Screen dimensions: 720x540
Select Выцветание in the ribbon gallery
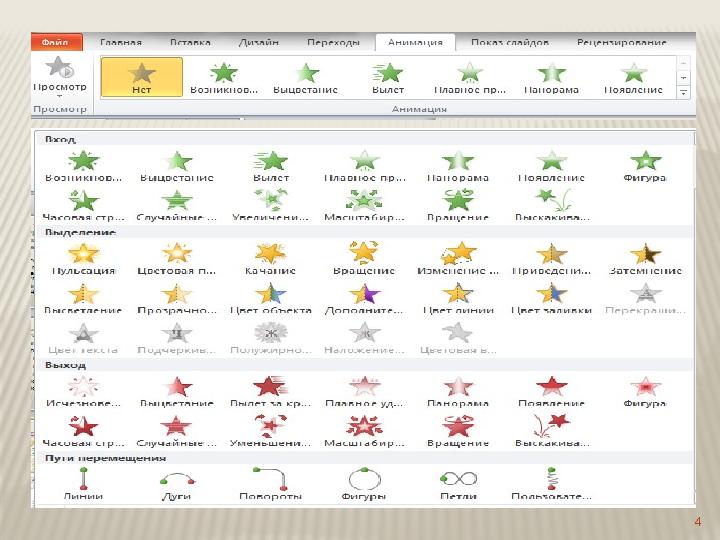click(x=306, y=78)
